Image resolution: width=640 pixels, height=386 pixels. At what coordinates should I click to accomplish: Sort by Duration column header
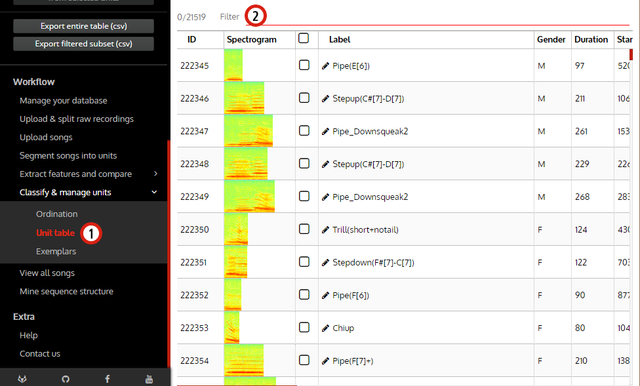[x=591, y=40]
